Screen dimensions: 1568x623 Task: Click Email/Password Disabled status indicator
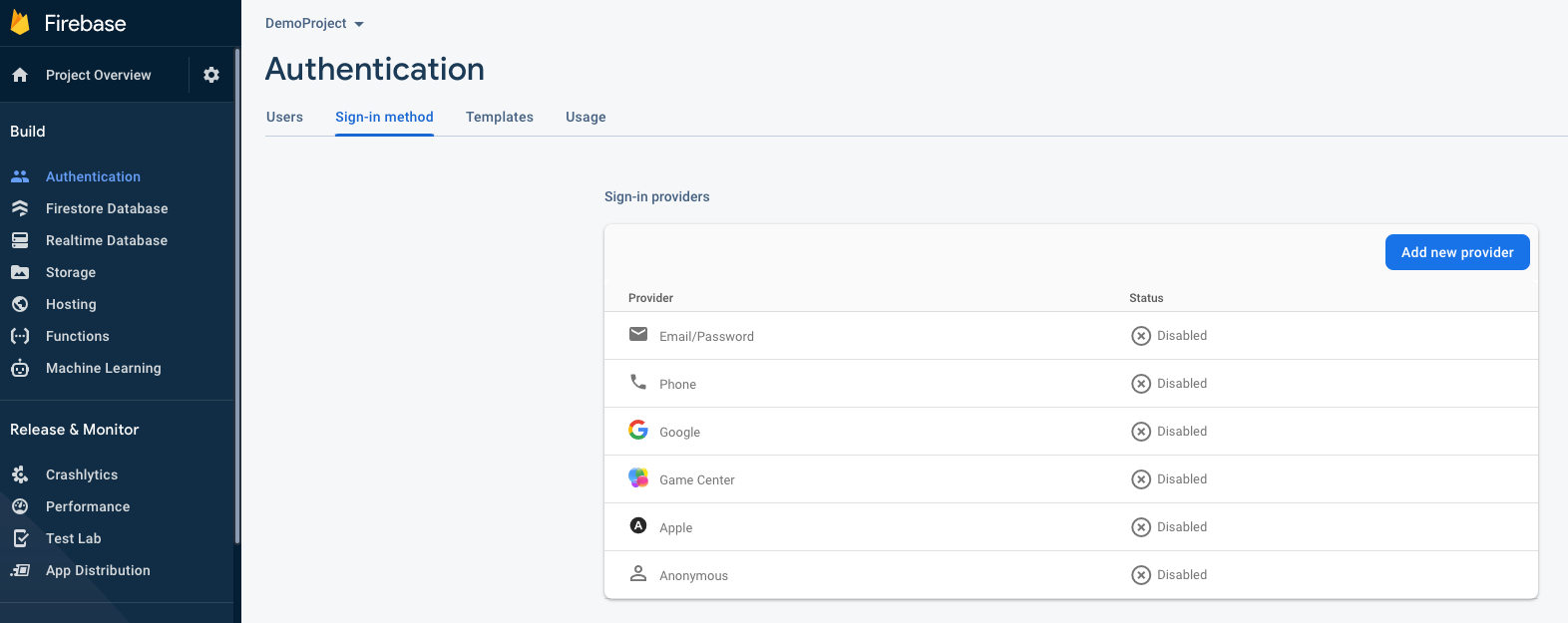point(1169,336)
